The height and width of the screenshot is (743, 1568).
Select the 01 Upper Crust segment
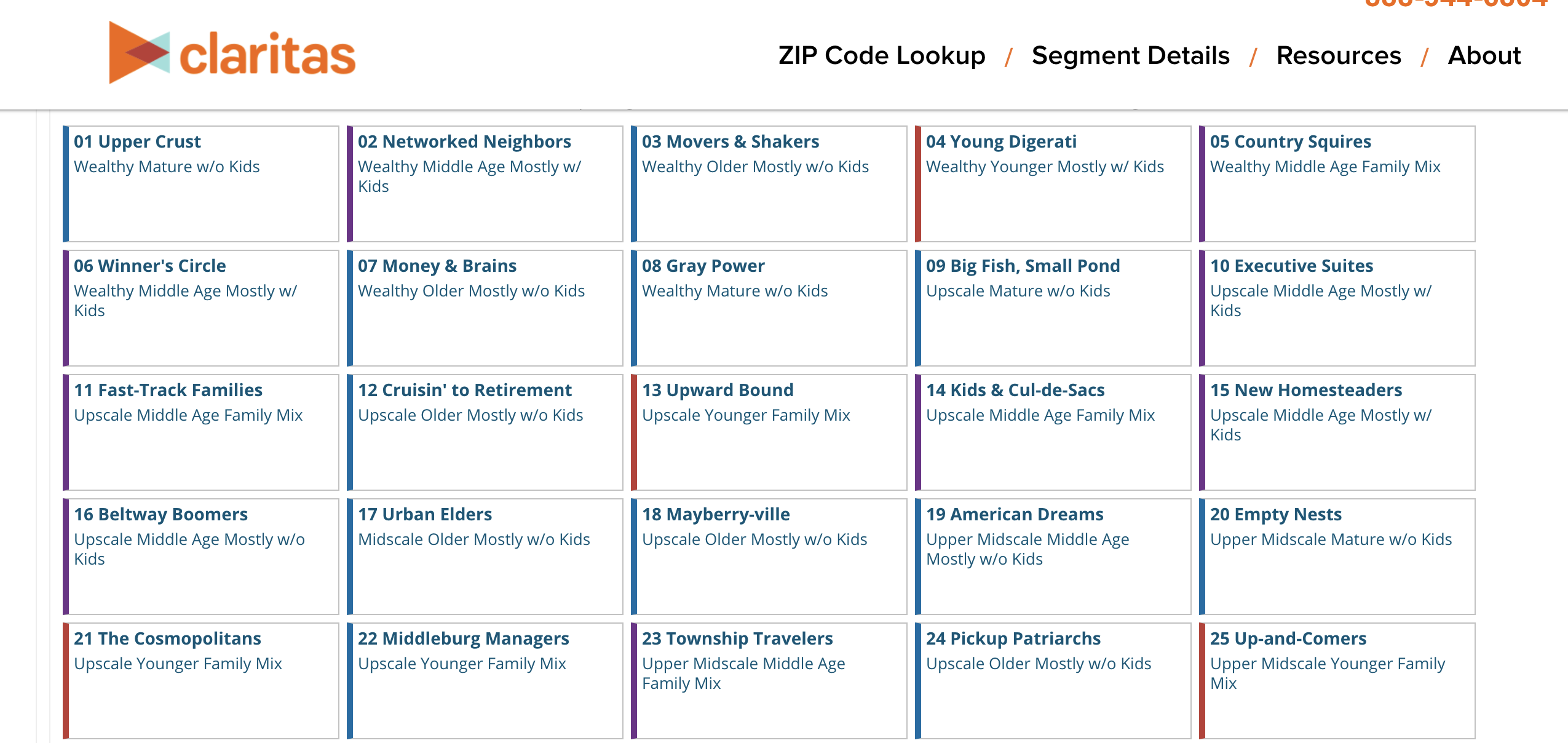click(x=201, y=184)
